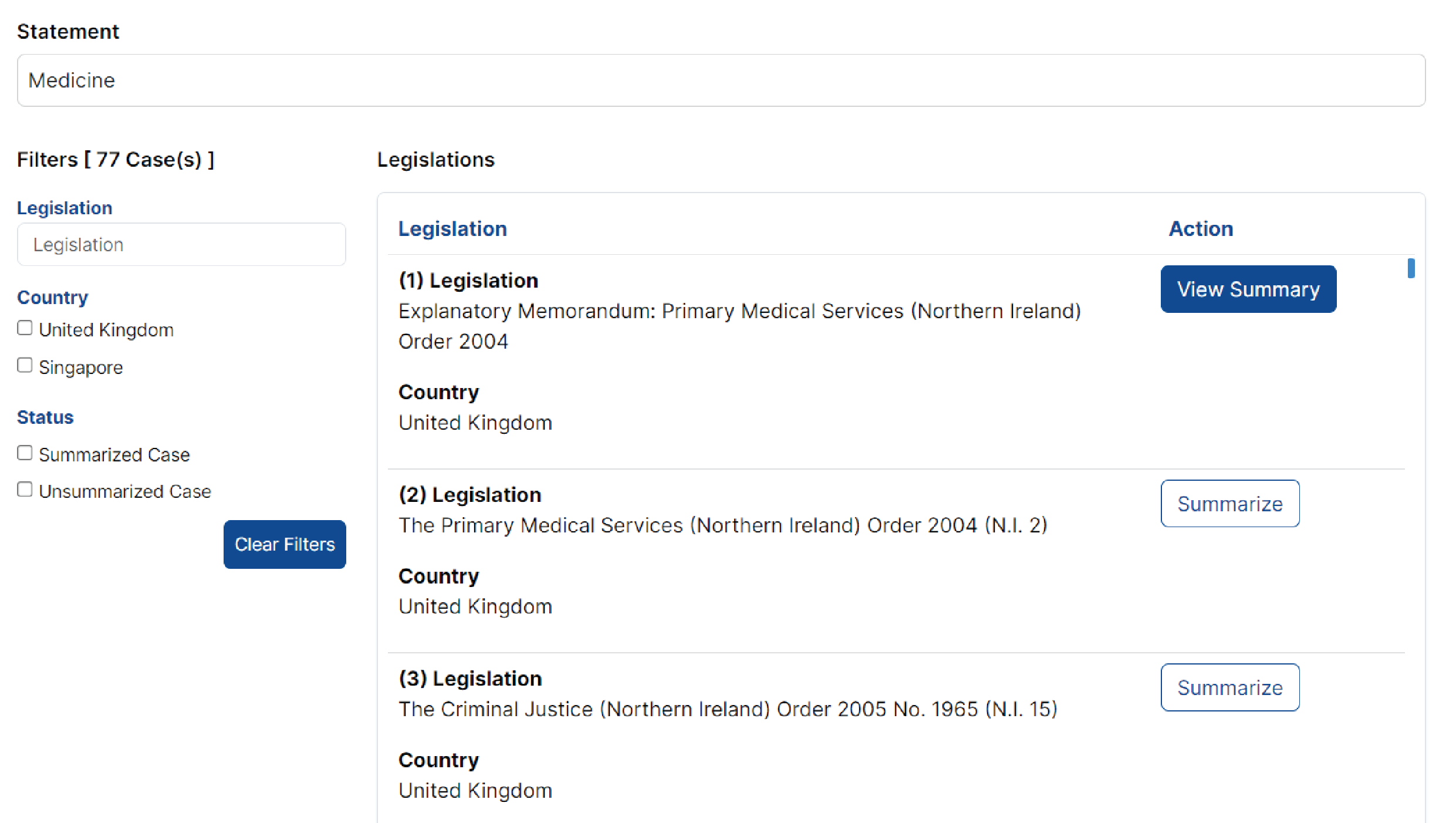1456x823 pixels.
Task: Summarize the Primary Medical Services Order 2004
Action: tap(1230, 504)
